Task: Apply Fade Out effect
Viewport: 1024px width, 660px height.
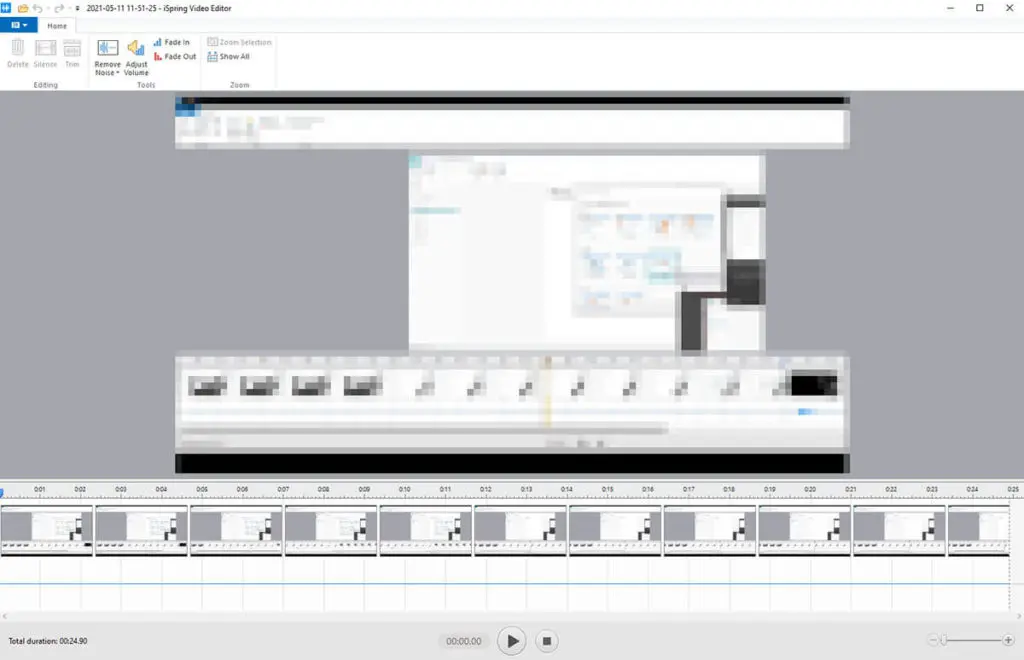Action: pos(175,57)
